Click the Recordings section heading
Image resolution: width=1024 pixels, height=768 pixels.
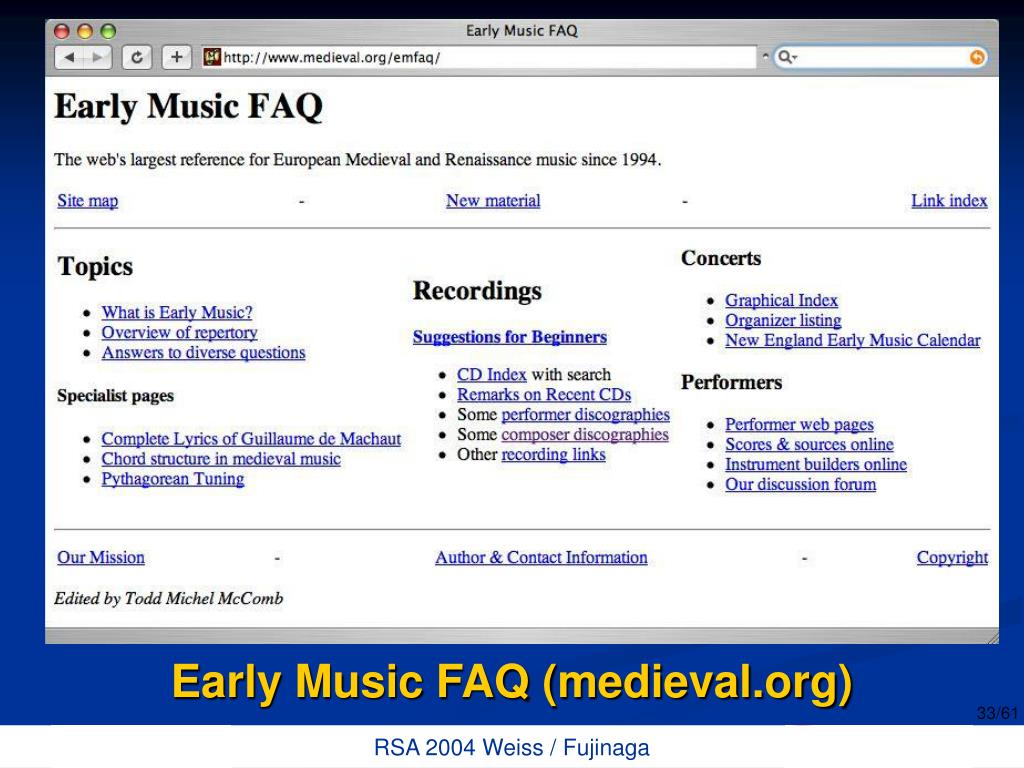477,291
